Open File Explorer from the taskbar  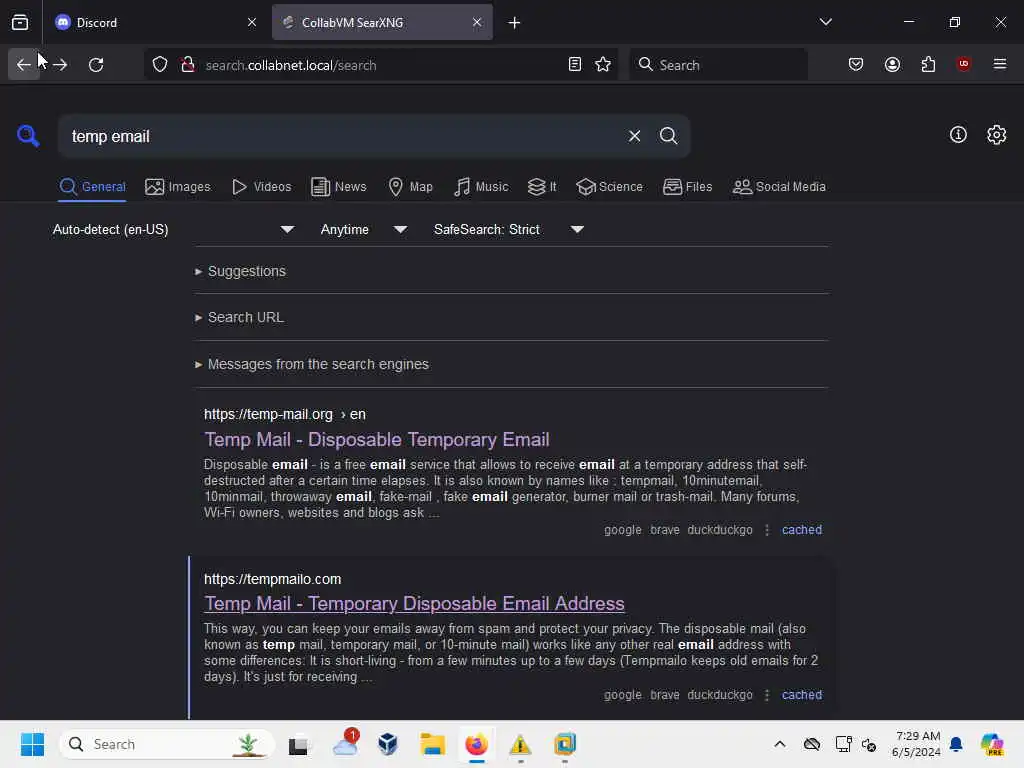(432, 744)
